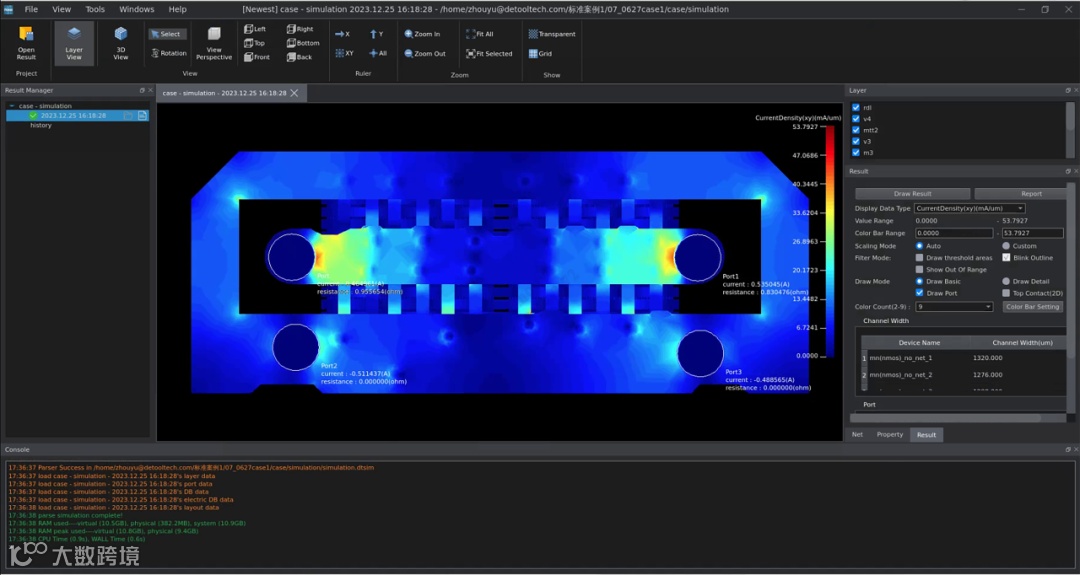The height and width of the screenshot is (575, 1080).
Task: Click the current density color bar legend
Action: 829,241
